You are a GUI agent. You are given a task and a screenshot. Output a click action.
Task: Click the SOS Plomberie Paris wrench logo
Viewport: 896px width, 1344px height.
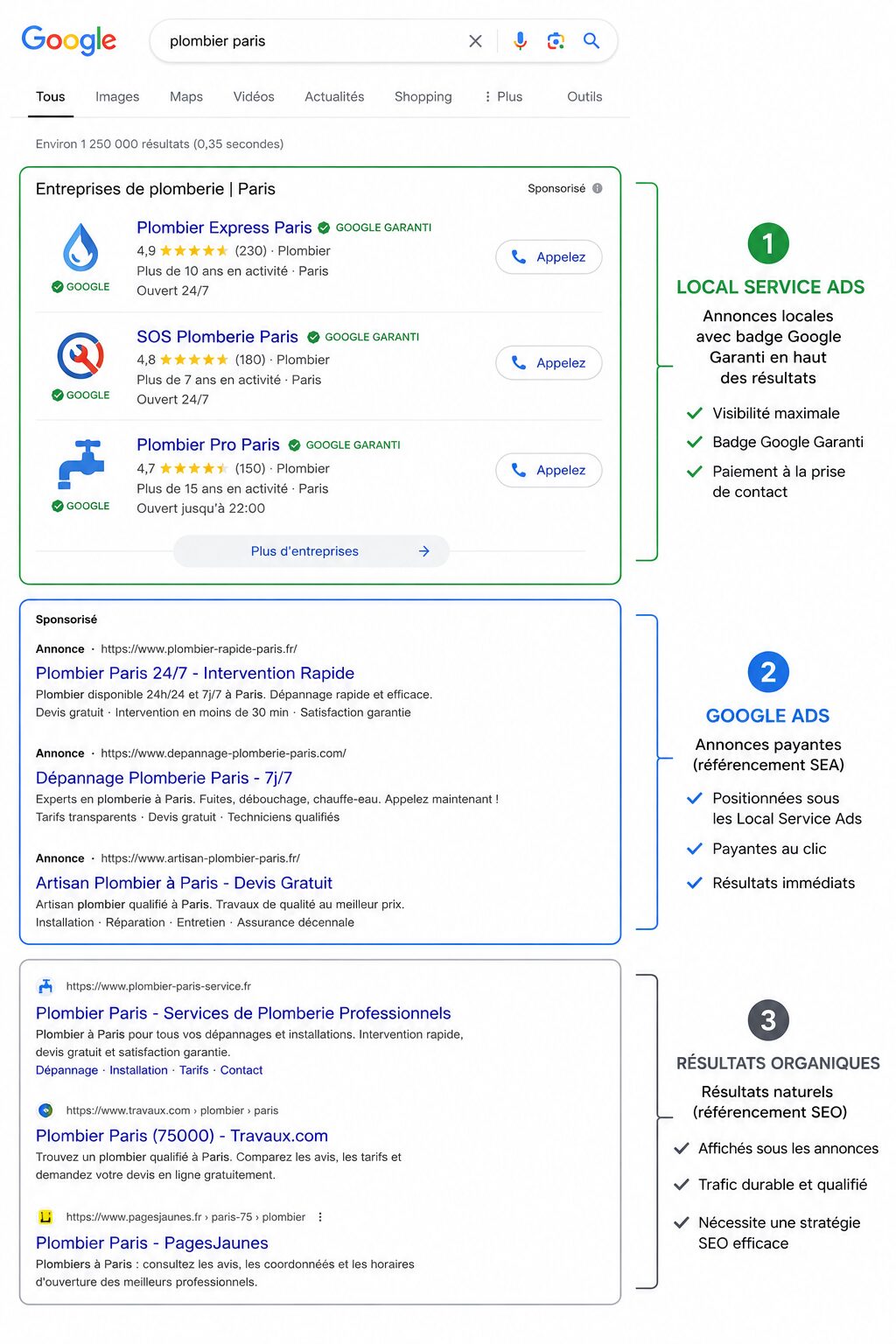80,355
